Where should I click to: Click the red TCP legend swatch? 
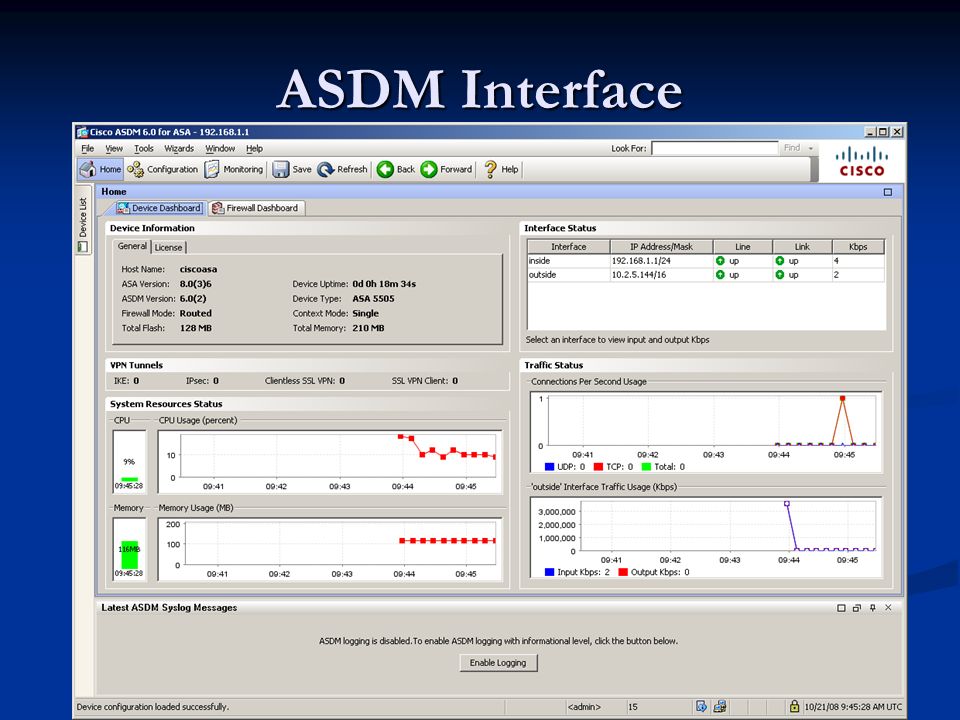pos(598,467)
